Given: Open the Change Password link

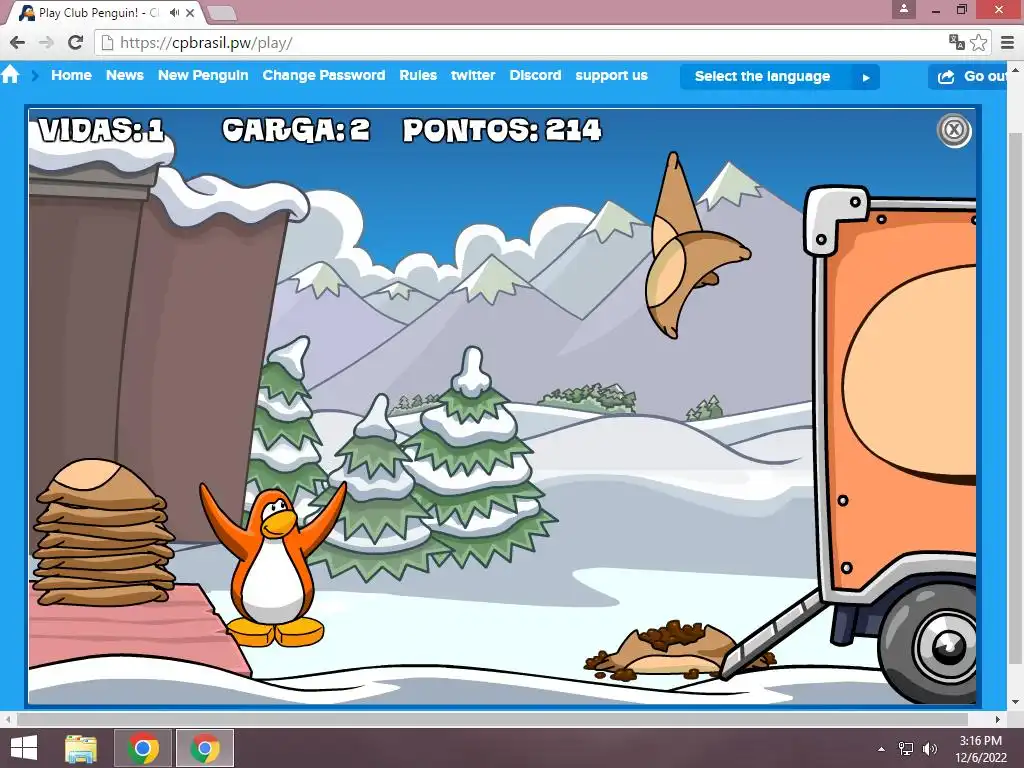Looking at the screenshot, I should pos(324,75).
